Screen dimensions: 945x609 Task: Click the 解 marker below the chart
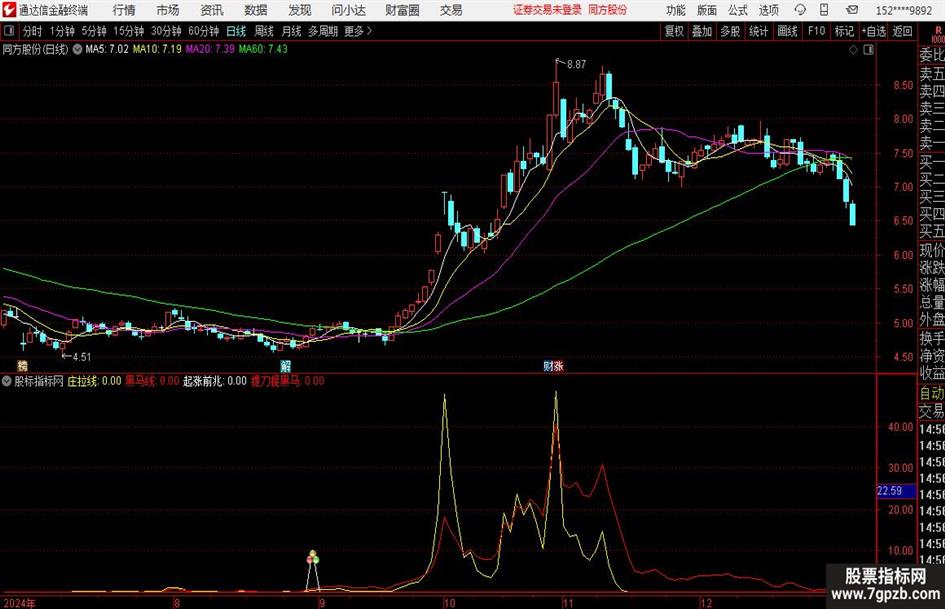pyautogui.click(x=286, y=366)
